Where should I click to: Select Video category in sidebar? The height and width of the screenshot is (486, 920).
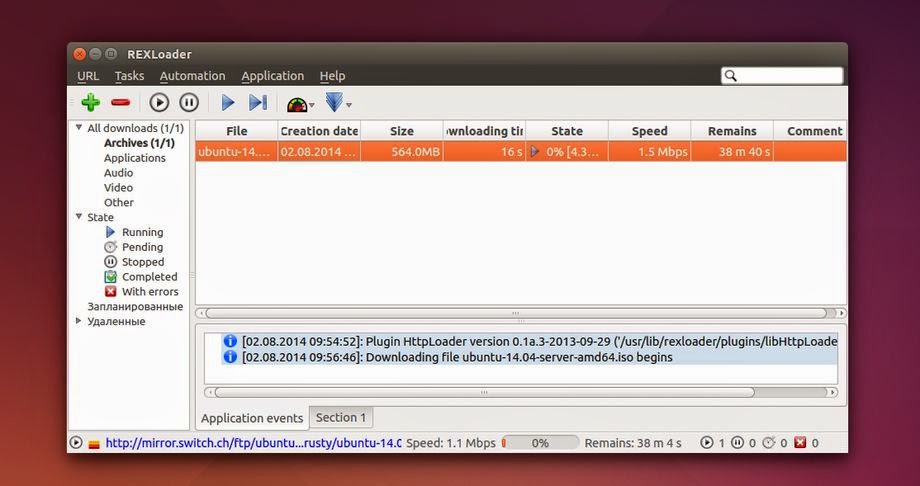click(x=119, y=187)
